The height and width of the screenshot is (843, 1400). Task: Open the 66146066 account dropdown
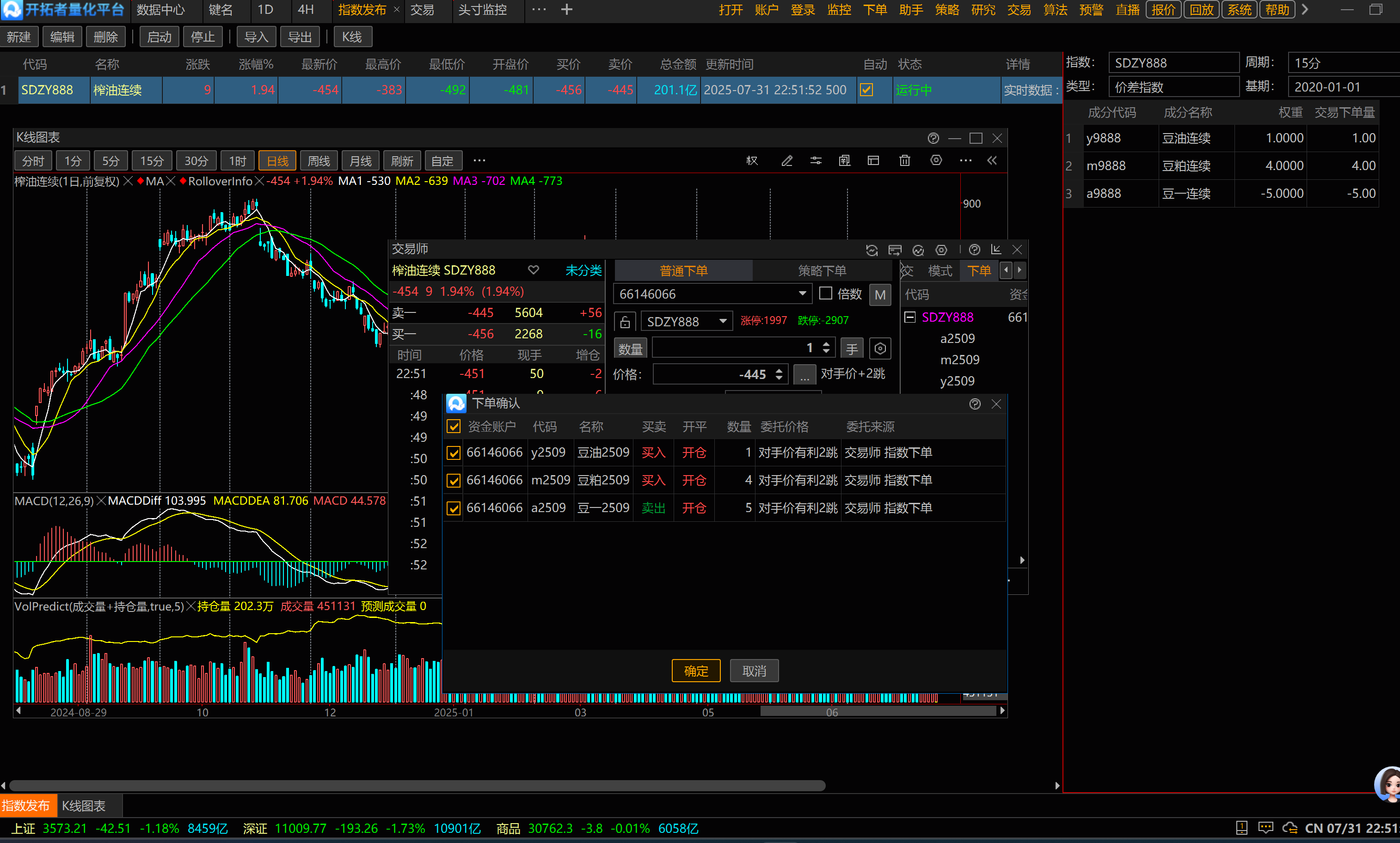point(802,293)
